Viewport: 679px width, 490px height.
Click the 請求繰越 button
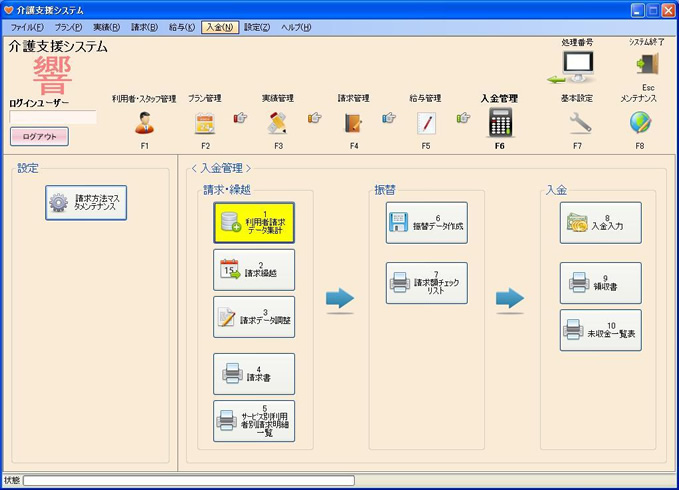[x=254, y=270]
